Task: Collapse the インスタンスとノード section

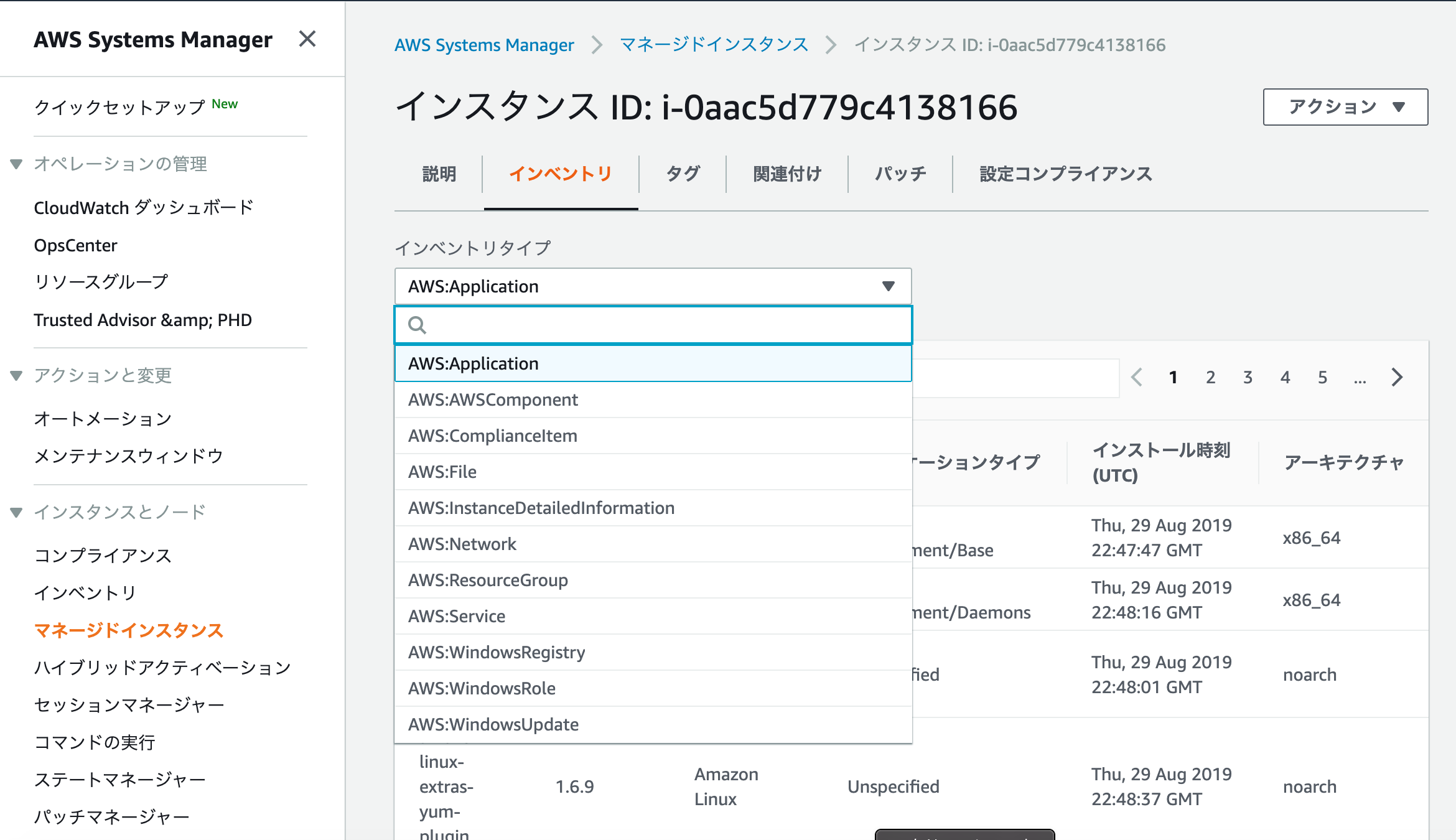Action: point(17,513)
